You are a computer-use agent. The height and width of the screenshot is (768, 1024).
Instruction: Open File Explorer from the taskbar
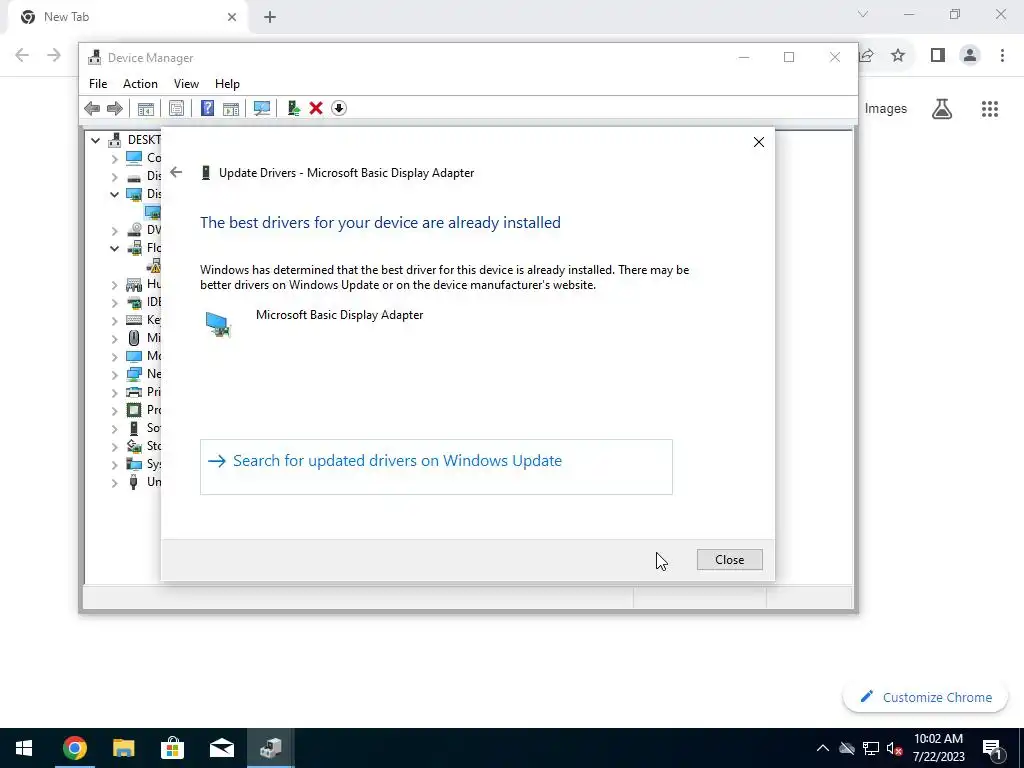[123, 748]
